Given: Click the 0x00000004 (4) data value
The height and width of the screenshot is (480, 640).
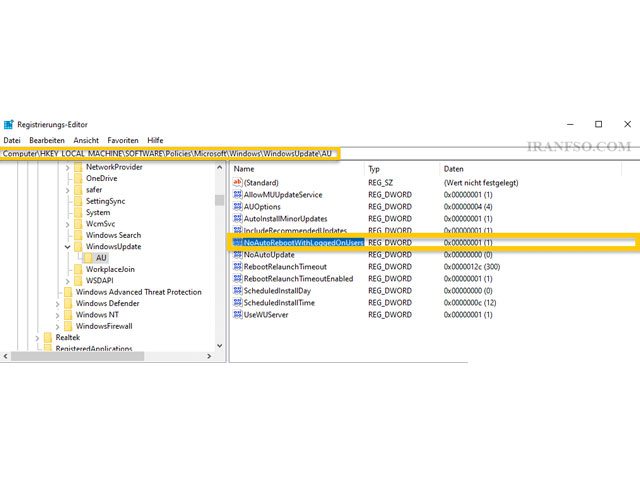Looking at the screenshot, I should click(x=468, y=207).
